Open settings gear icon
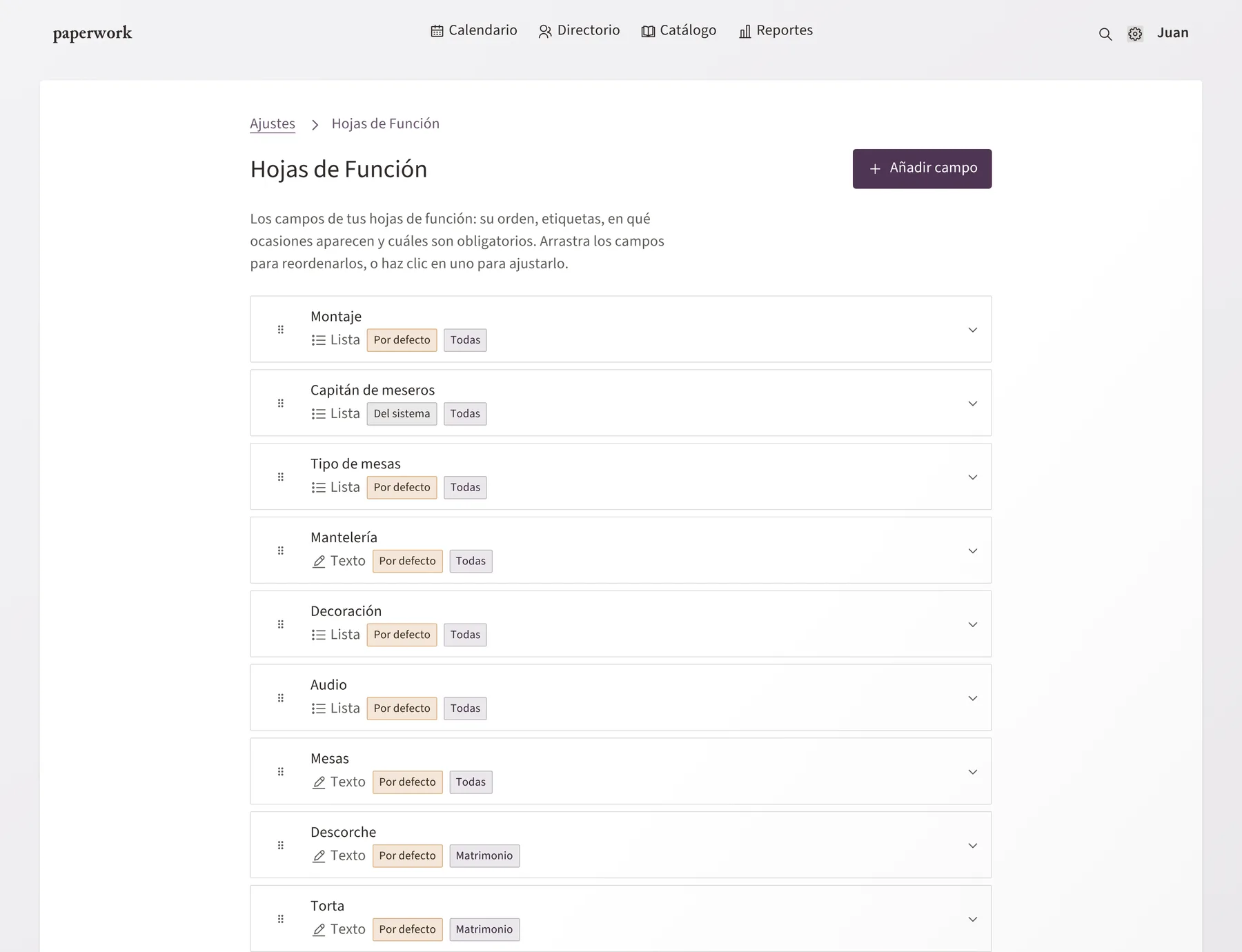This screenshot has height=952, width=1242. tap(1135, 34)
